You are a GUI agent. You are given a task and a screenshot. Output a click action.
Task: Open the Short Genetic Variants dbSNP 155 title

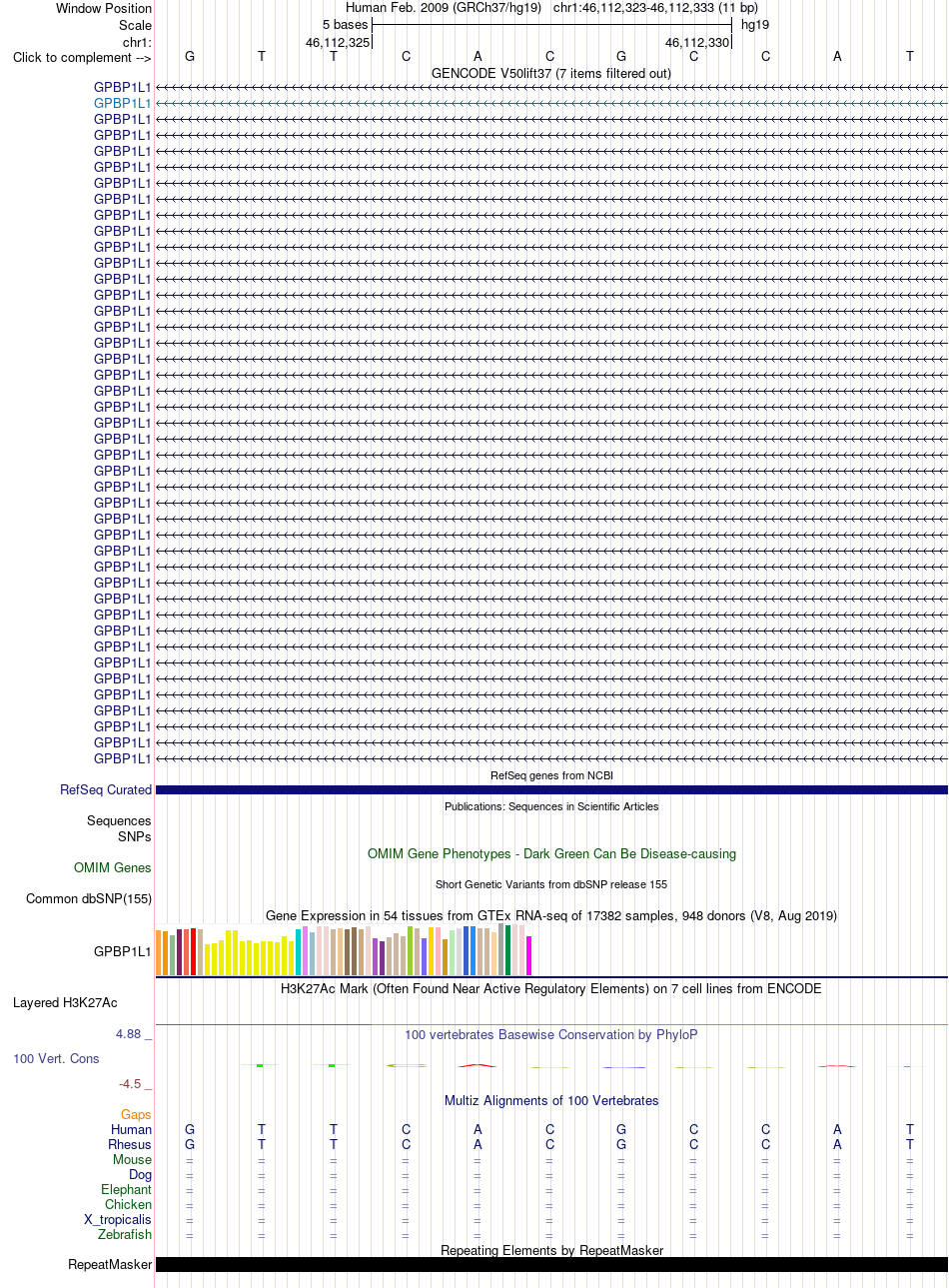point(551,884)
